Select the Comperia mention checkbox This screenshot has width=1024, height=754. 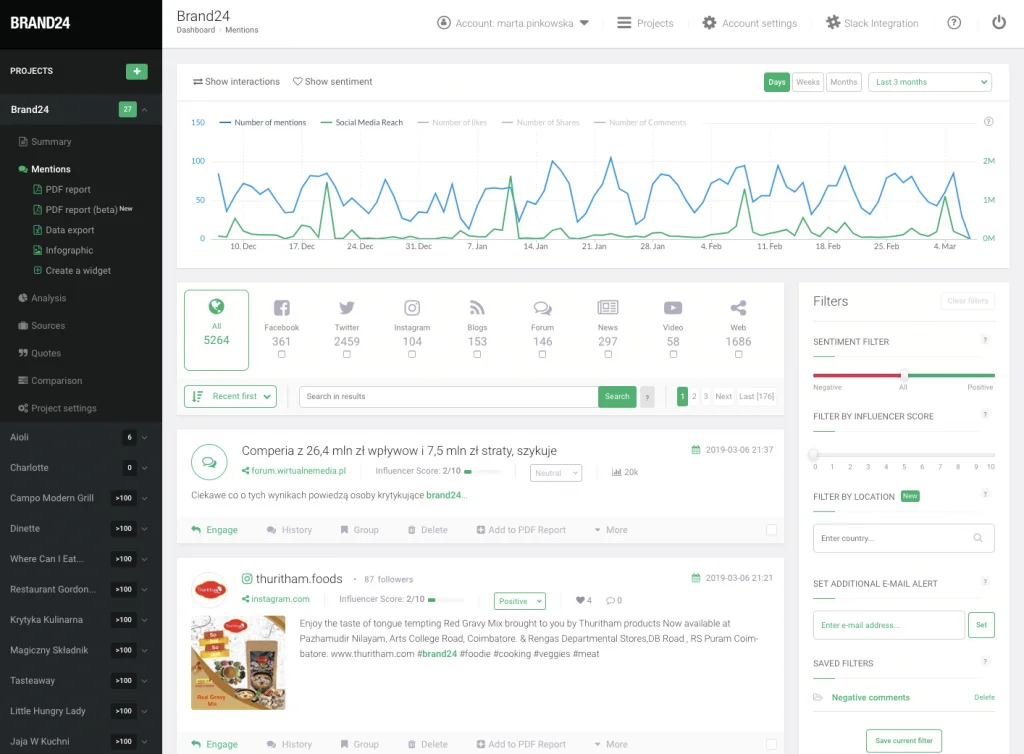click(771, 530)
